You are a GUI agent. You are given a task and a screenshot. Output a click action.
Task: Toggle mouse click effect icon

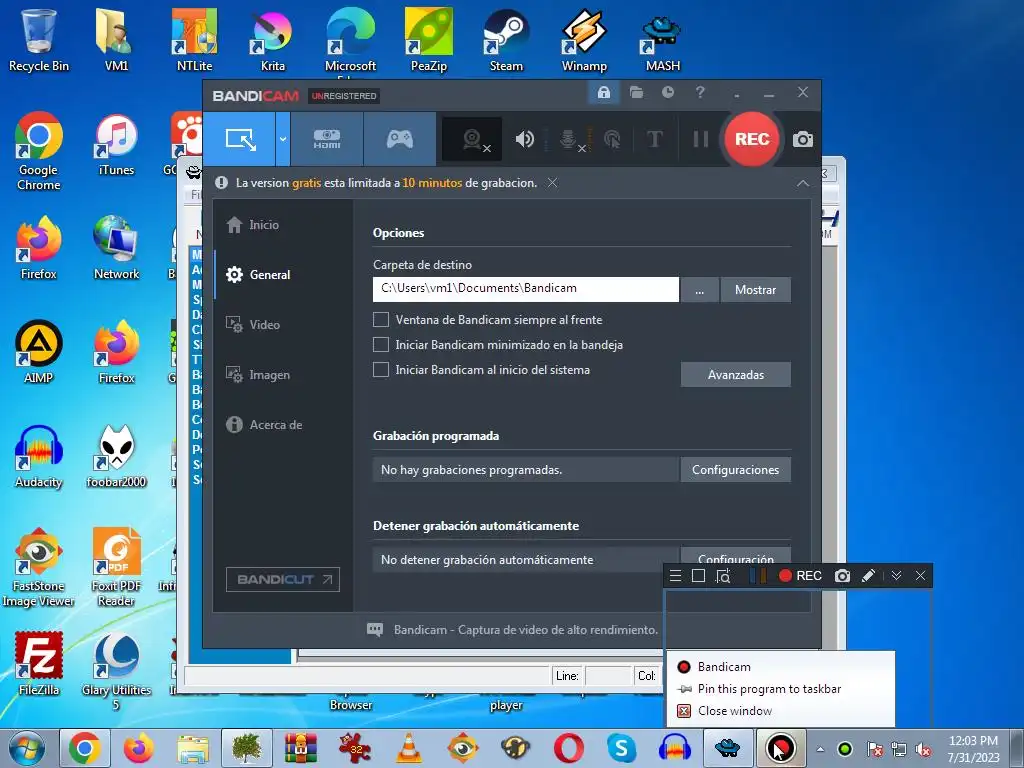[x=612, y=139]
